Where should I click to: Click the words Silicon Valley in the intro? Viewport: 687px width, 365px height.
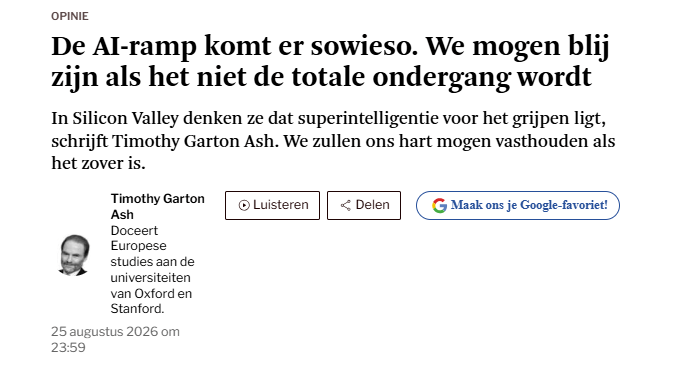pyautogui.click(x=126, y=118)
